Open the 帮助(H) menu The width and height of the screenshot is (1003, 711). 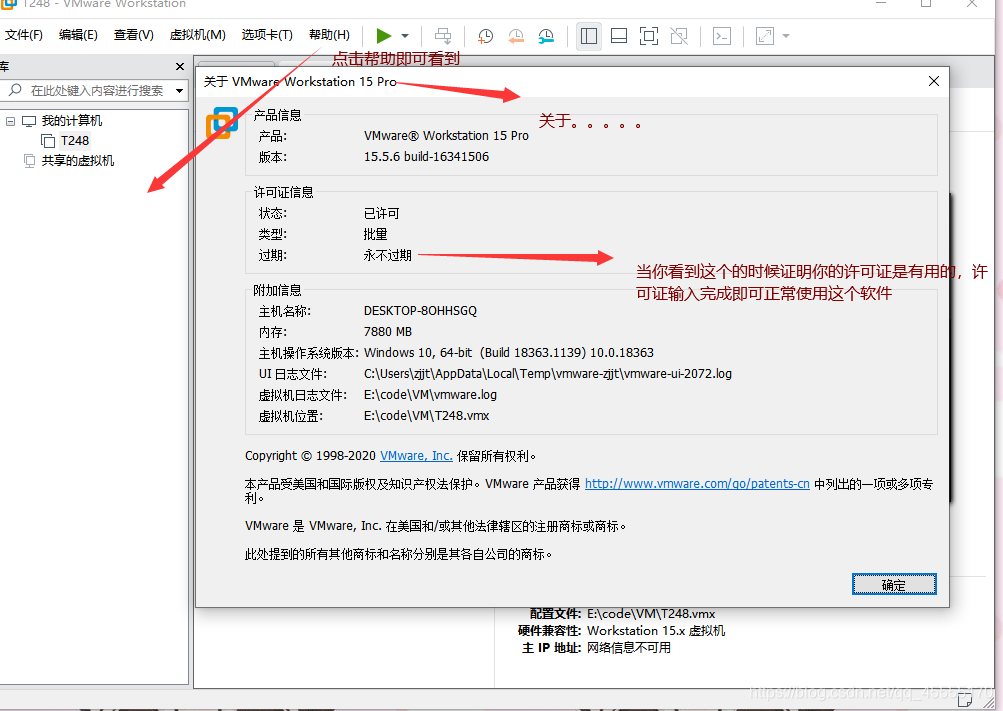pyautogui.click(x=329, y=35)
